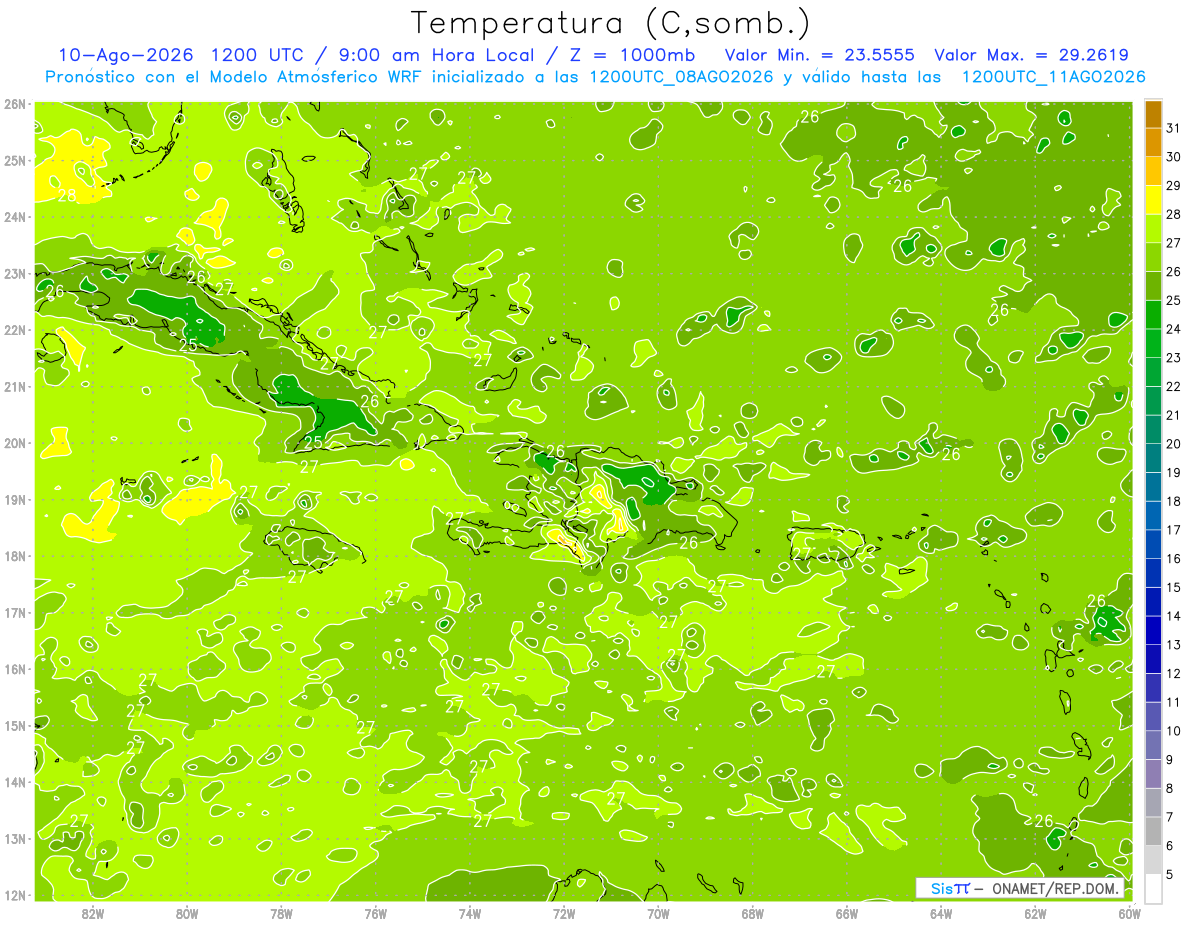Click latitude axis label "16N"
Screen dimensions: 1200x927
[14, 669]
